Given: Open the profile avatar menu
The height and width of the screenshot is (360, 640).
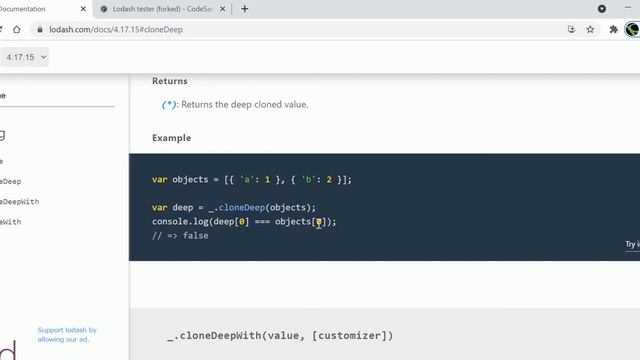Looking at the screenshot, I should pos(632,29).
